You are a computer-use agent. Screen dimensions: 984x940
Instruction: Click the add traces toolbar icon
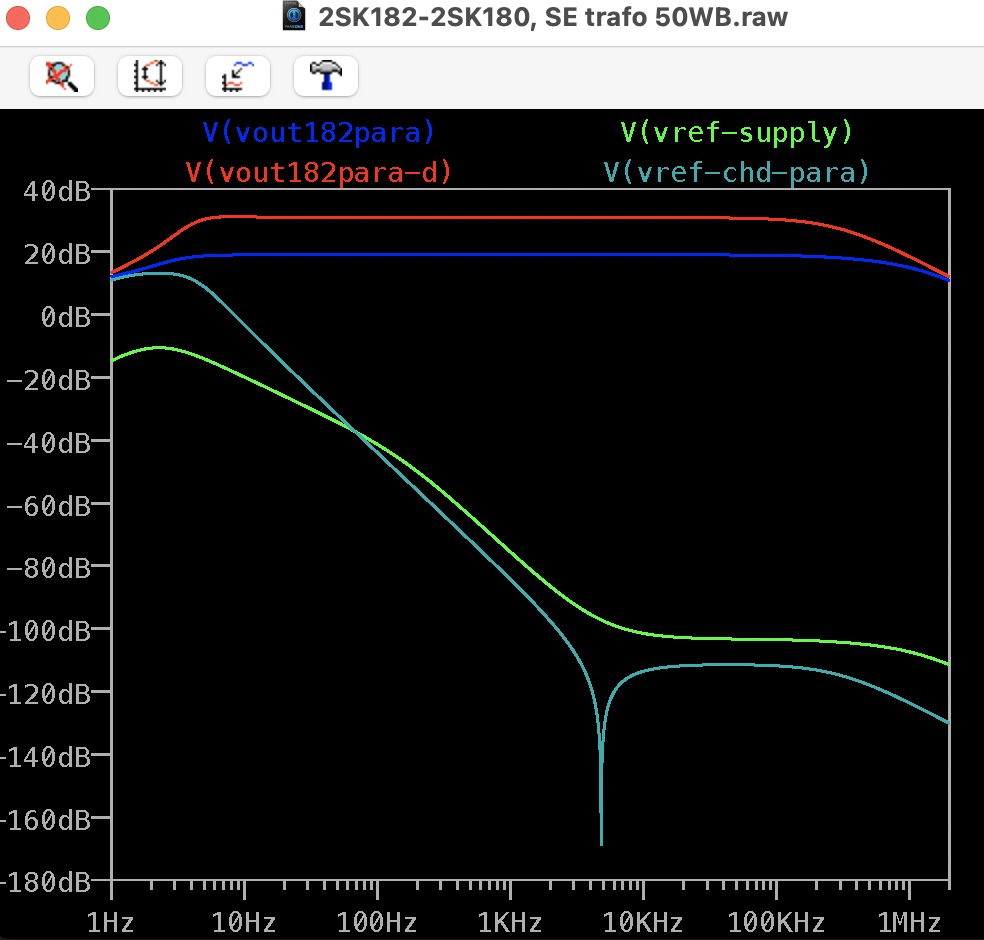click(238, 76)
